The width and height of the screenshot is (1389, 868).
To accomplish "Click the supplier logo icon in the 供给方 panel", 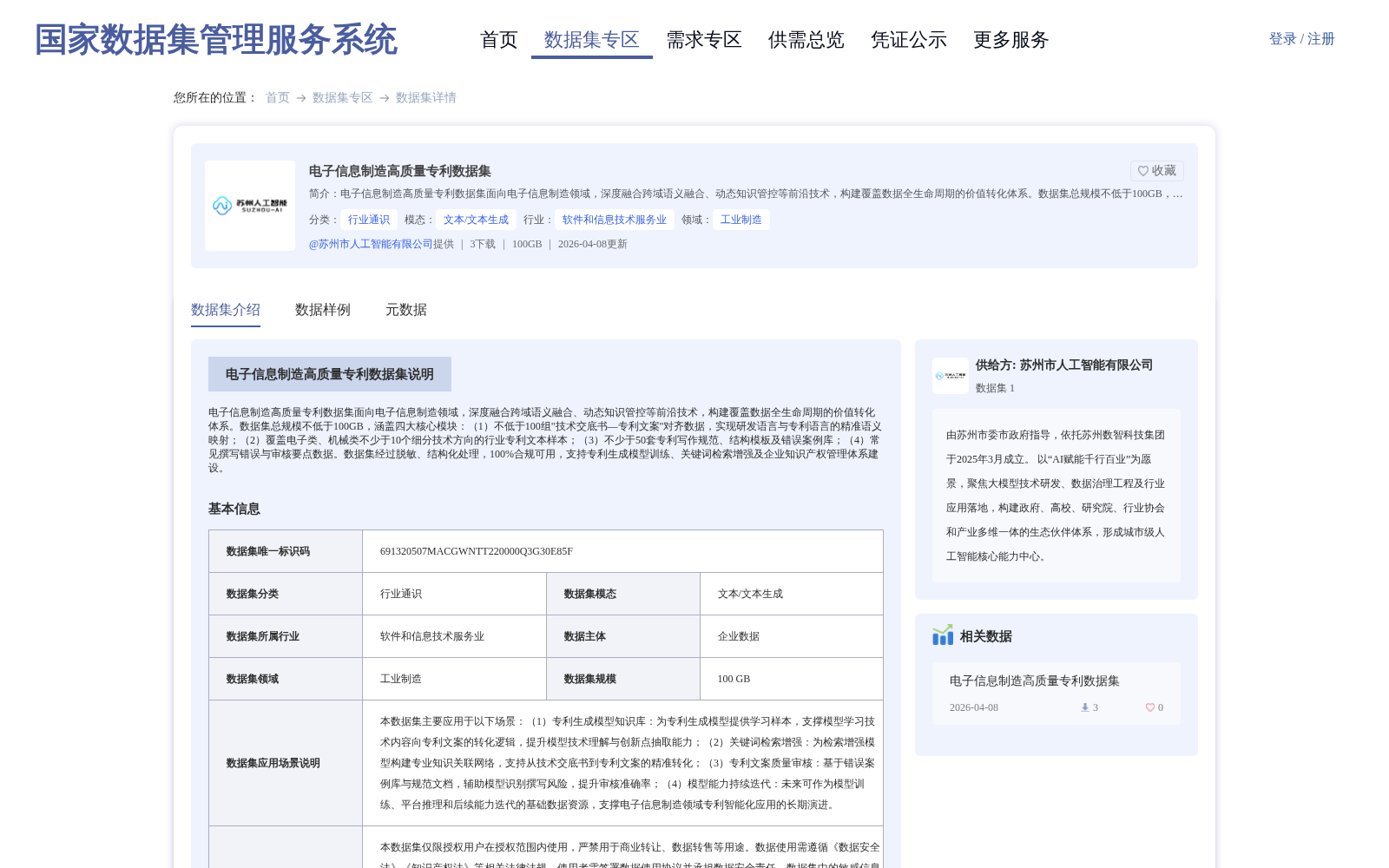I will pos(951,376).
